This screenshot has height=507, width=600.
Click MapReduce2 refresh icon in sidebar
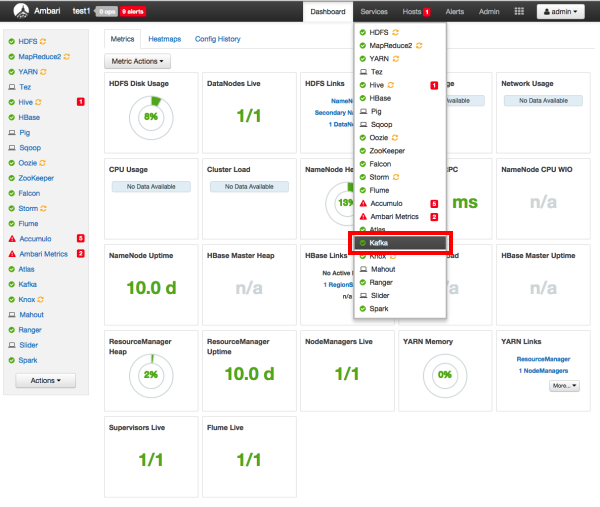tap(67, 57)
